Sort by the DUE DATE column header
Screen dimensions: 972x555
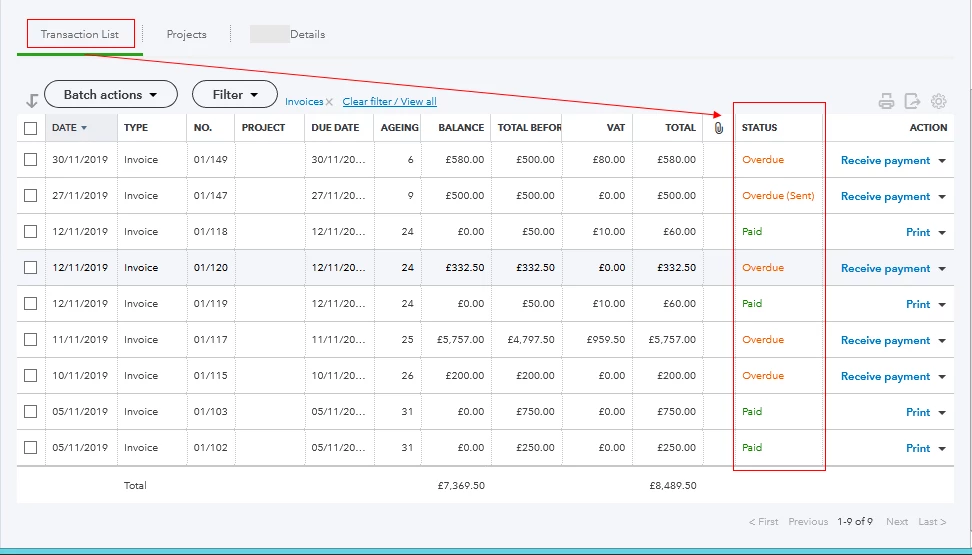[335, 128]
